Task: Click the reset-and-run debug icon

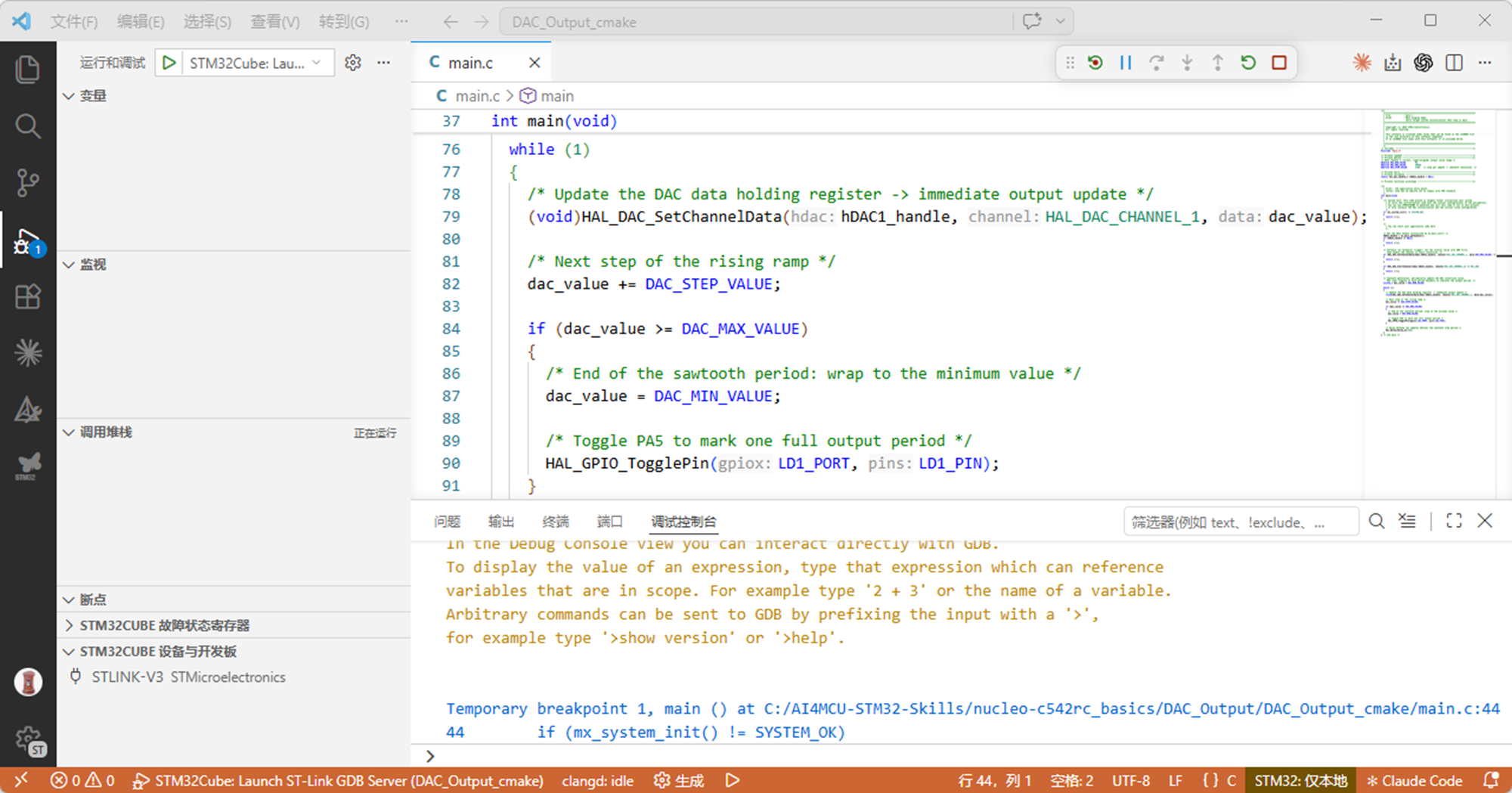Action: [x=1095, y=63]
